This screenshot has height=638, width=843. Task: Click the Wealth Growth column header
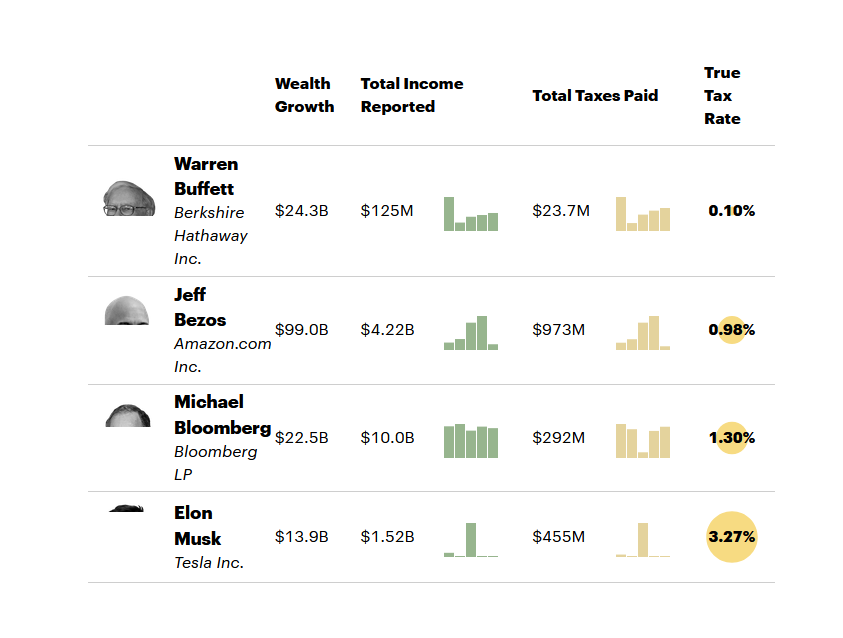[x=304, y=95]
